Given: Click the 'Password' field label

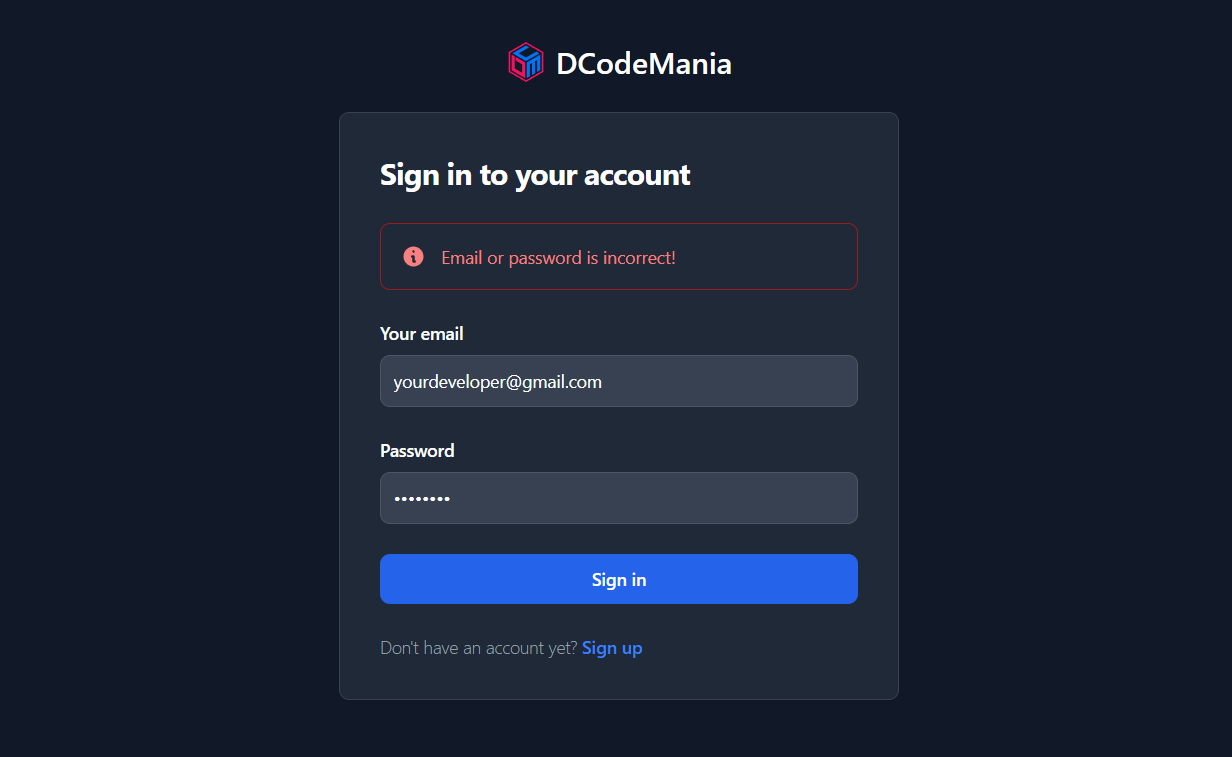Looking at the screenshot, I should (417, 451).
